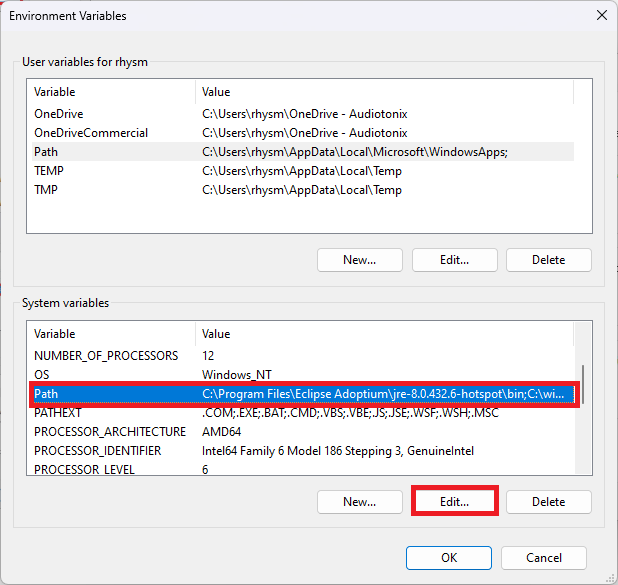
Task: Click Delete button under System variables
Action: coord(549,502)
